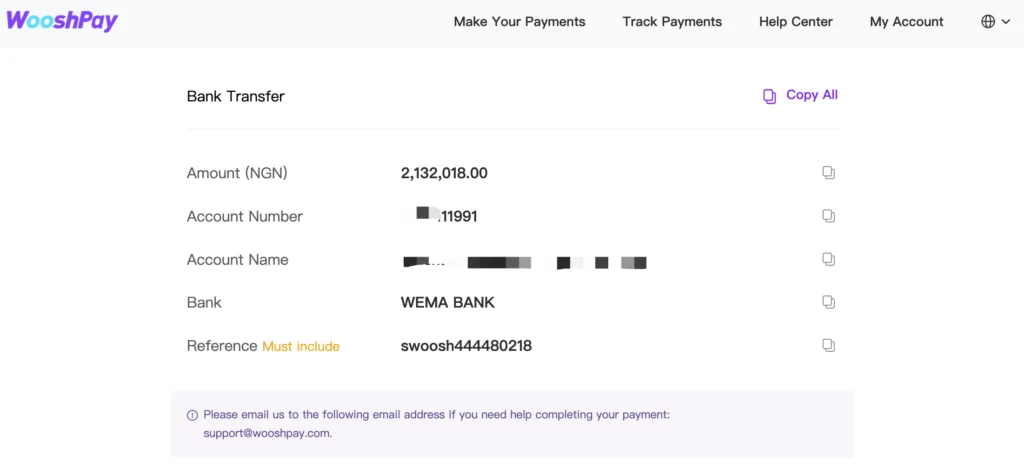Copy the Reference code value

(828, 345)
